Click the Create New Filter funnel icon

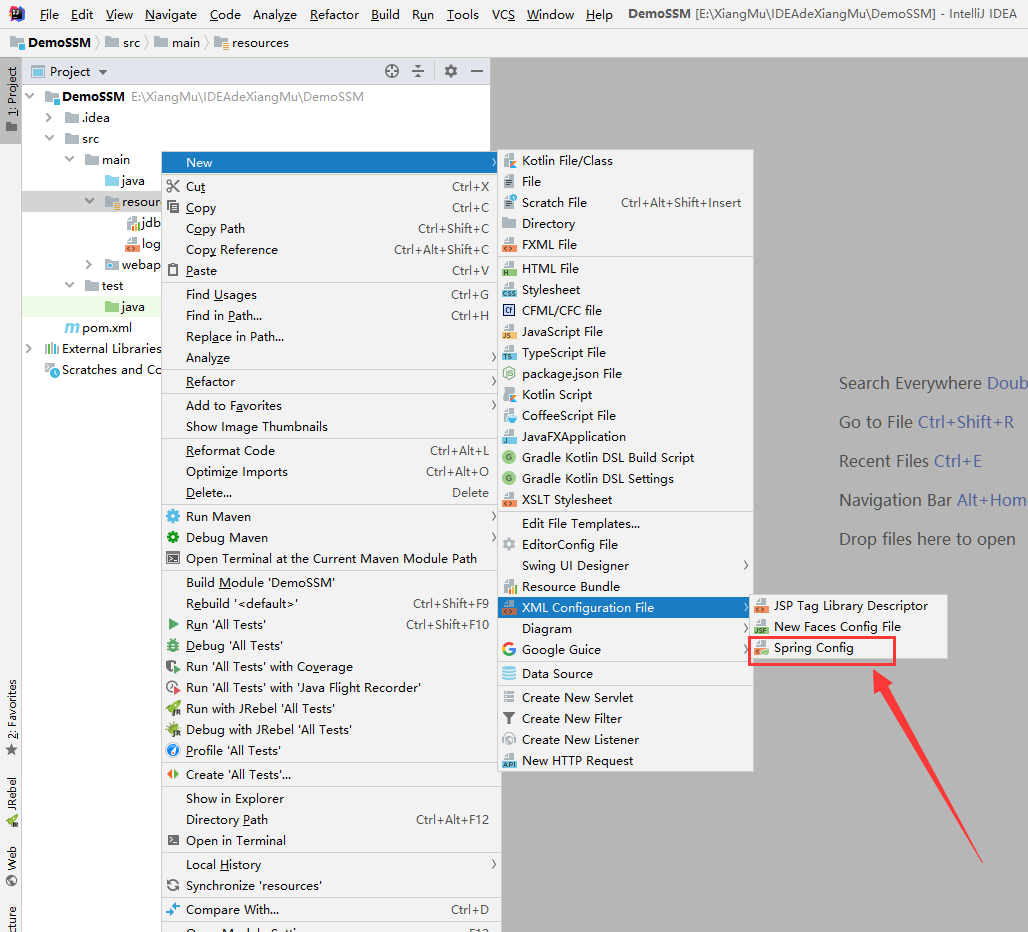tap(509, 718)
